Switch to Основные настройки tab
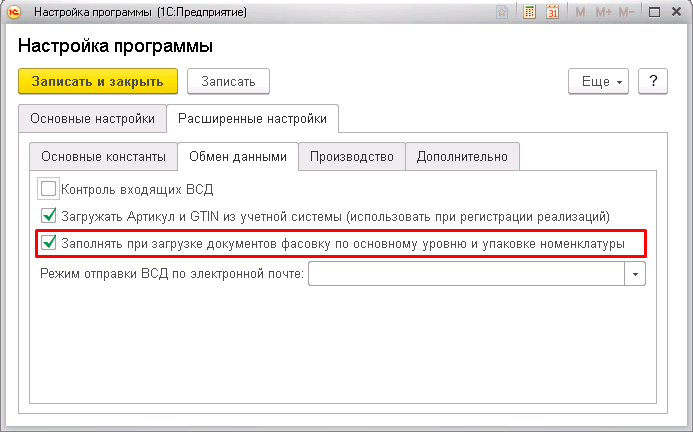 (92, 119)
